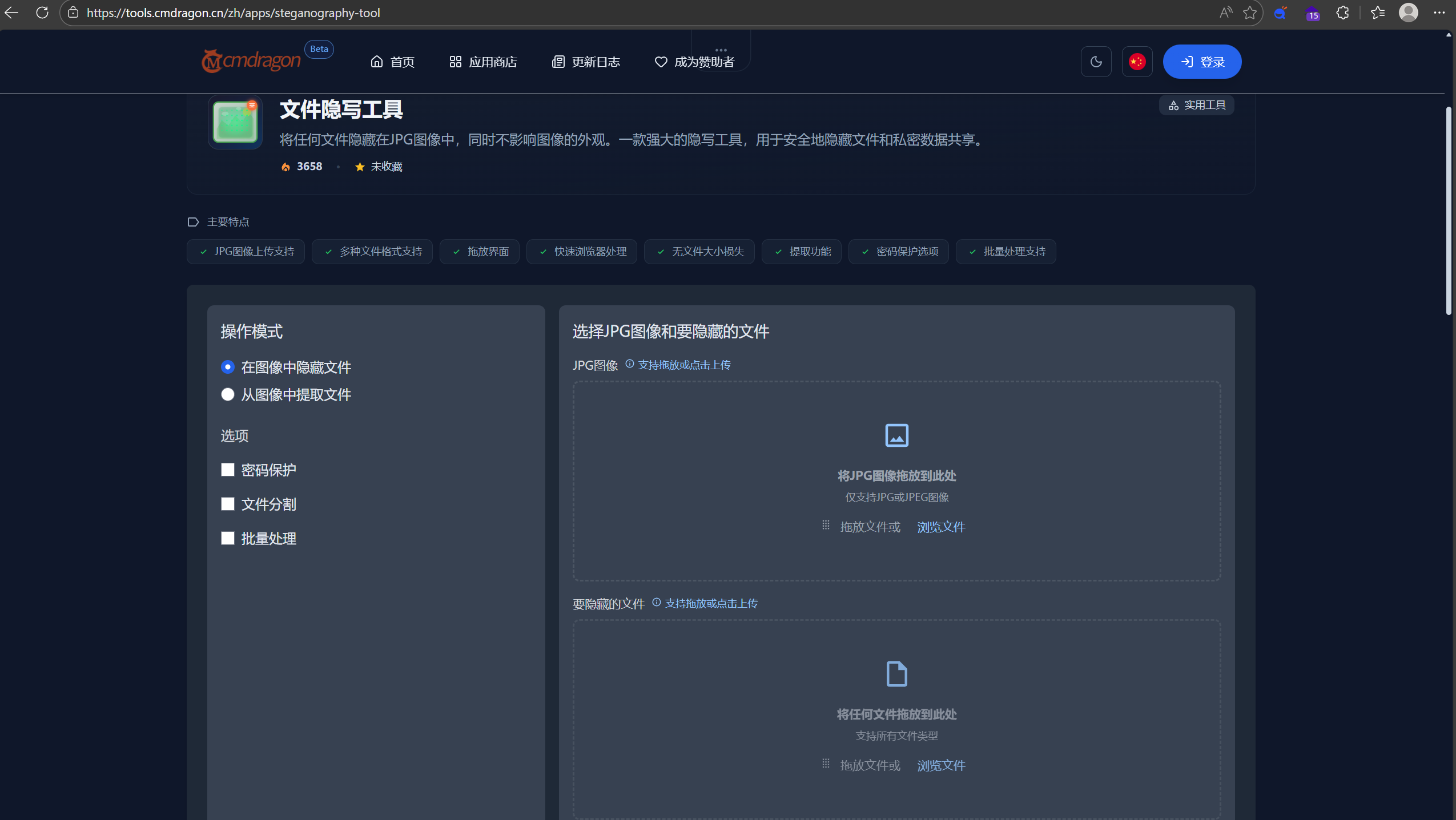The width and height of the screenshot is (1456, 820).
Task: Select 在图像中隐藏文件 radio option
Action: (x=228, y=367)
